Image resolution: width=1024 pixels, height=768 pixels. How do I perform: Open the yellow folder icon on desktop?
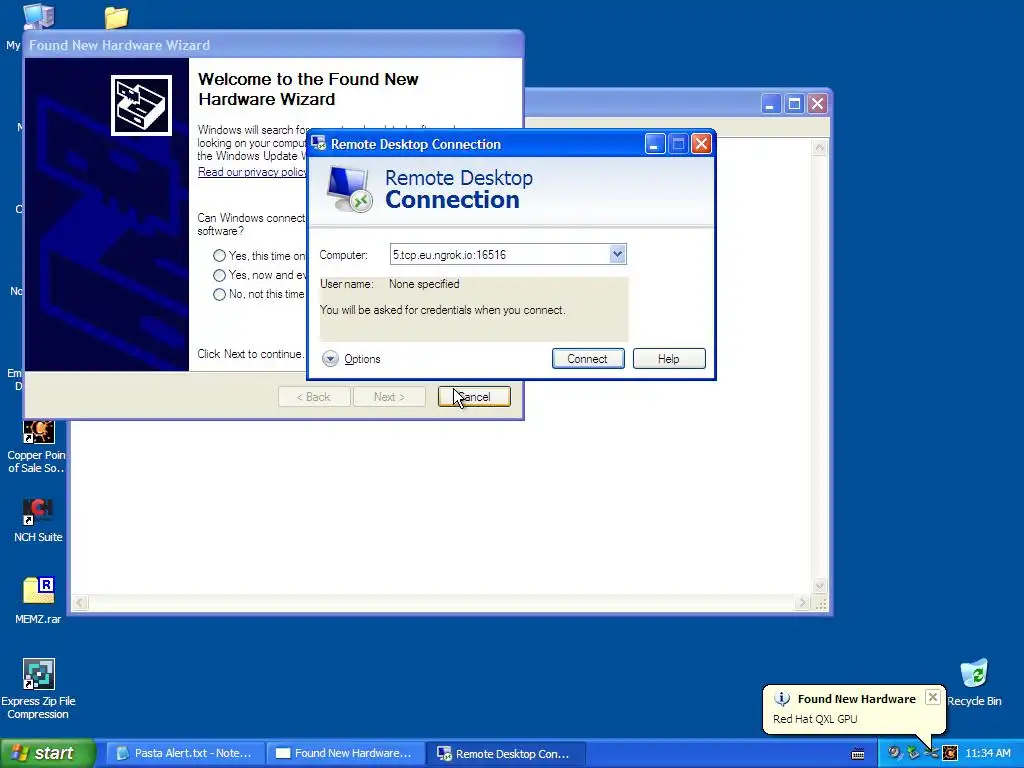(x=116, y=18)
